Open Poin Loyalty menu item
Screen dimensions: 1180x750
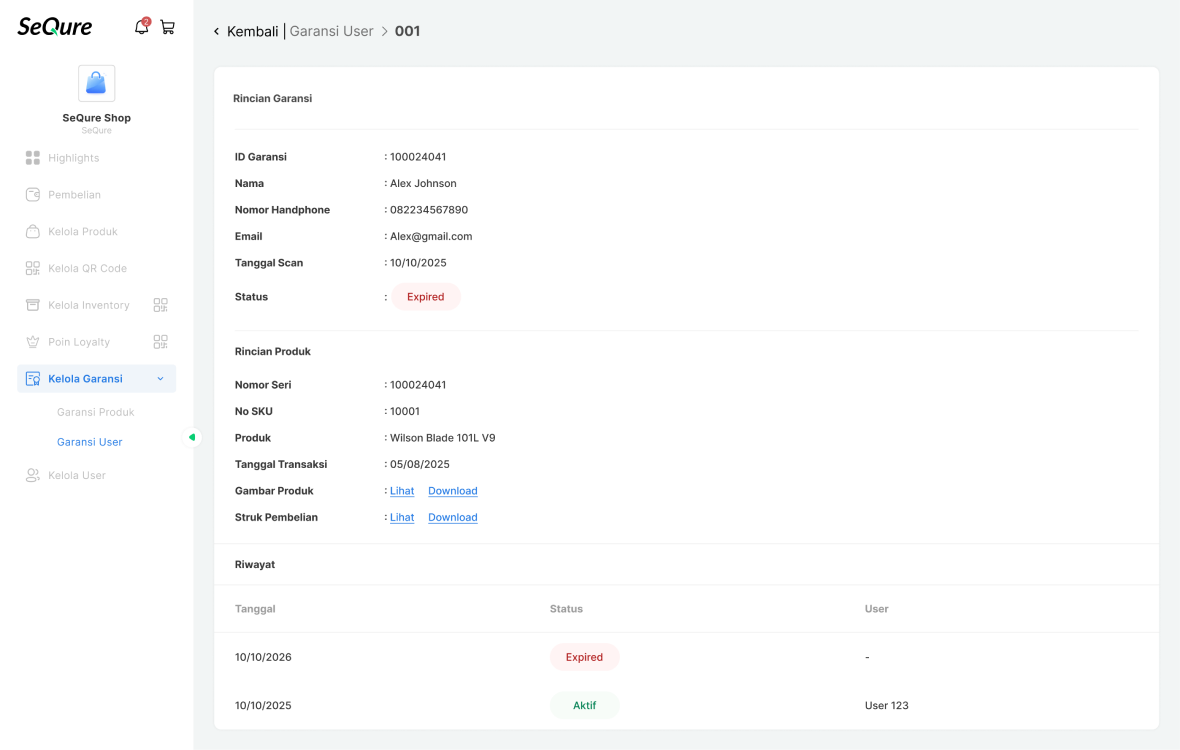[x=79, y=342]
